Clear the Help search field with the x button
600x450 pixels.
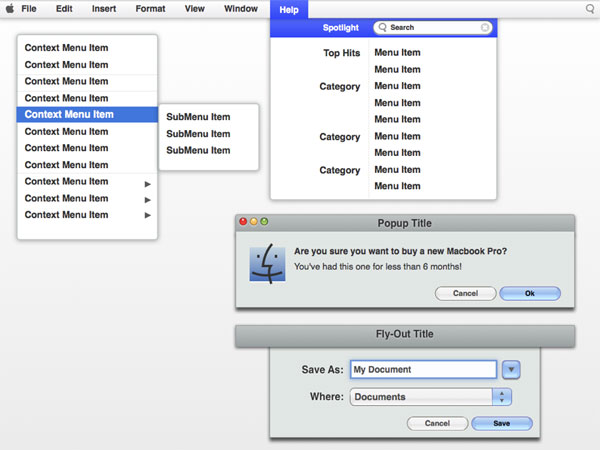(484, 28)
